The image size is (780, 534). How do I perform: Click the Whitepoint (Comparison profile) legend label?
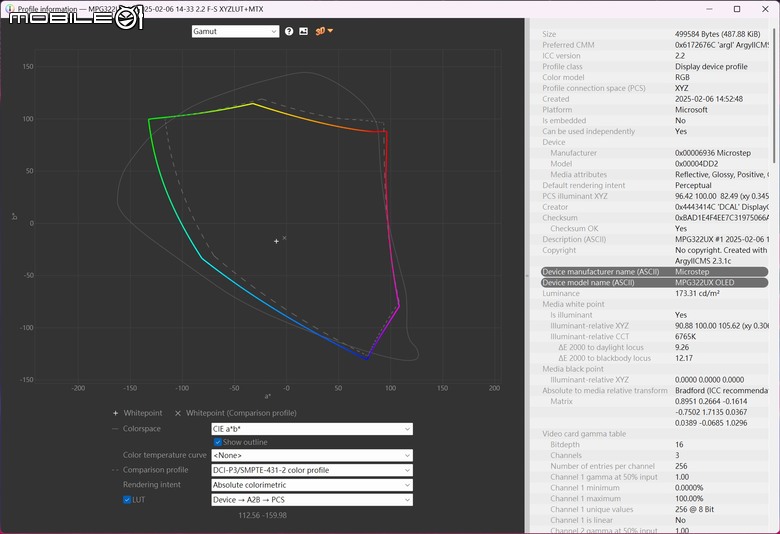click(241, 413)
